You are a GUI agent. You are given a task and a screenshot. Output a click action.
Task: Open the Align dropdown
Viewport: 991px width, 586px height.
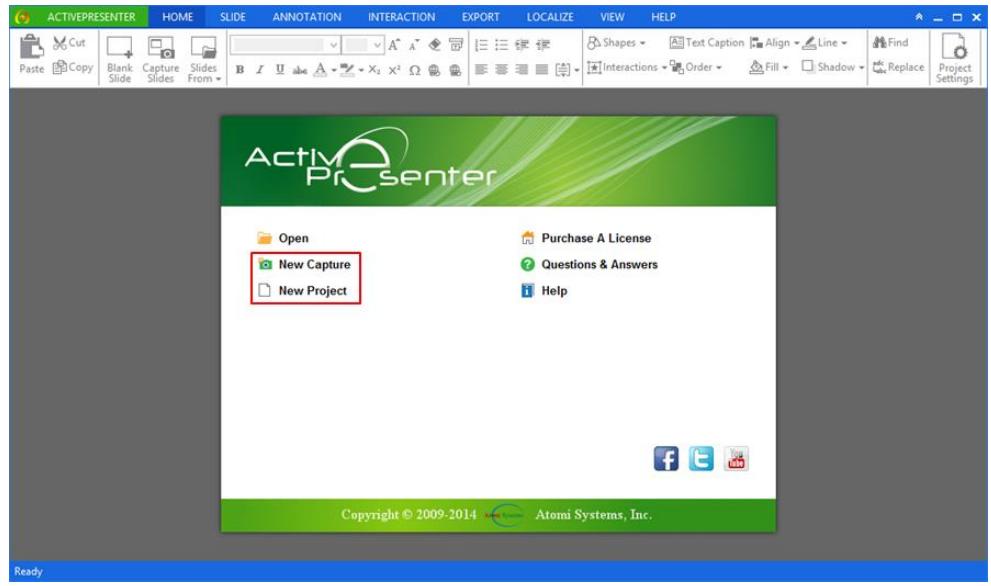click(x=774, y=42)
